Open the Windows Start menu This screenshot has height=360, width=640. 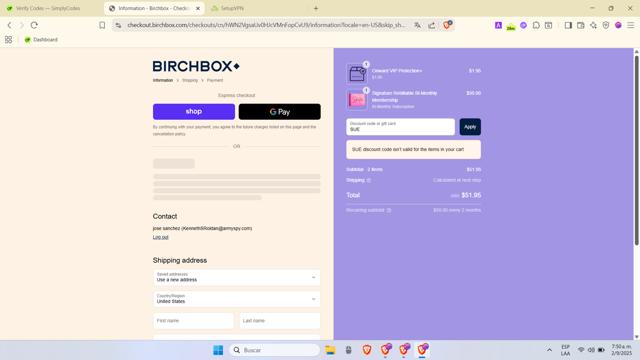218,350
